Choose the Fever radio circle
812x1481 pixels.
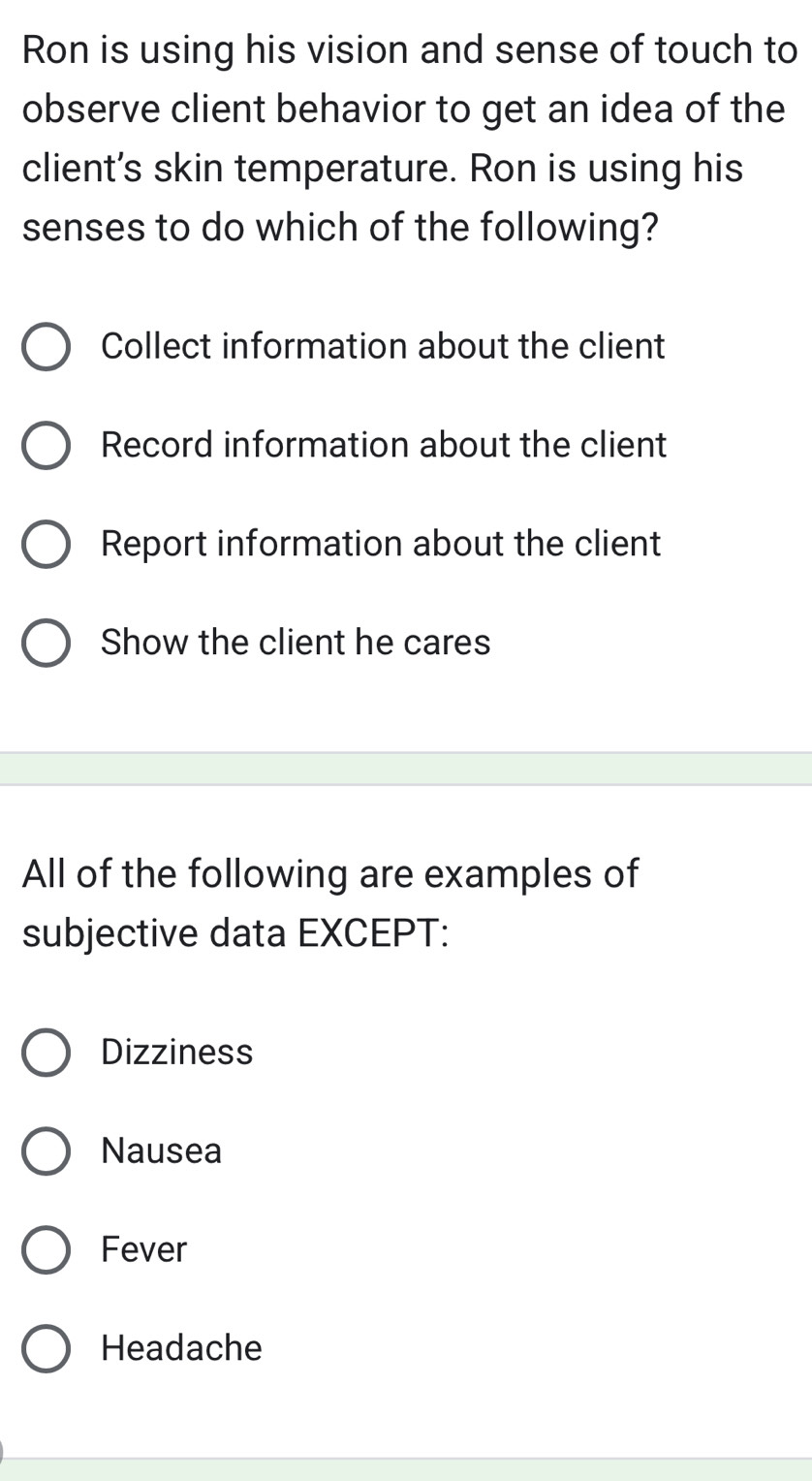click(46, 1250)
